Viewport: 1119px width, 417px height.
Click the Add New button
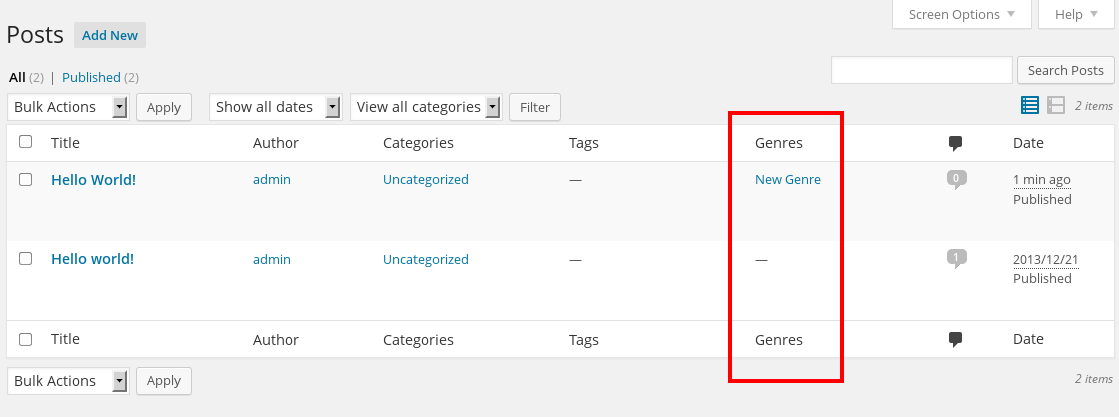(110, 35)
